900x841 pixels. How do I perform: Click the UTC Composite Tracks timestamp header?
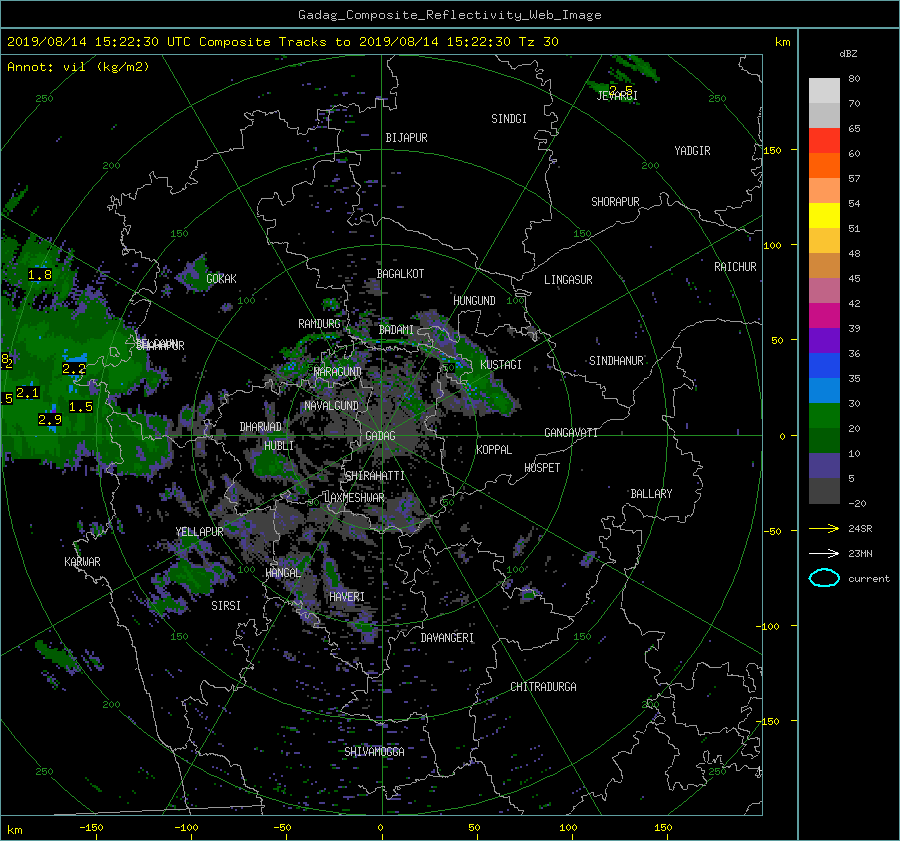[282, 41]
